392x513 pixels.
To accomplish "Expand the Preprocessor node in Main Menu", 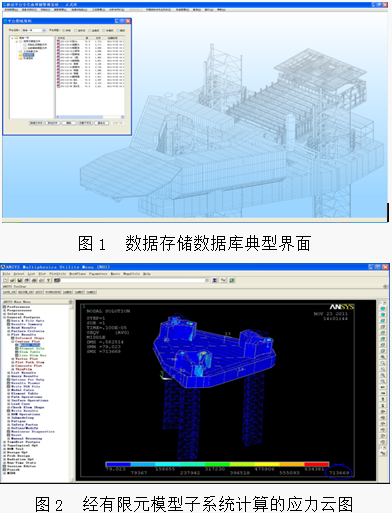I will coord(4,310).
